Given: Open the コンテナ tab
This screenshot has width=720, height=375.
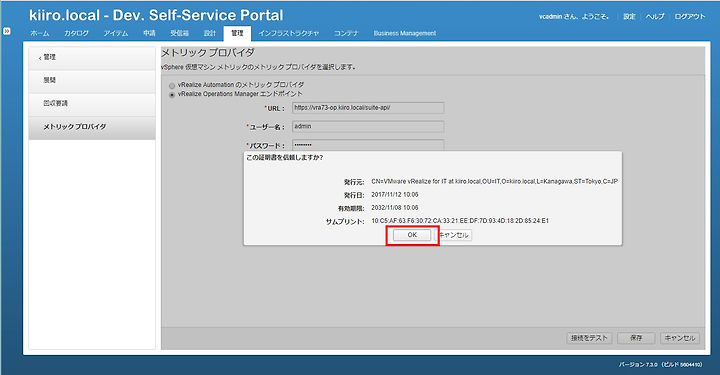Looking at the screenshot, I should pos(346,34).
